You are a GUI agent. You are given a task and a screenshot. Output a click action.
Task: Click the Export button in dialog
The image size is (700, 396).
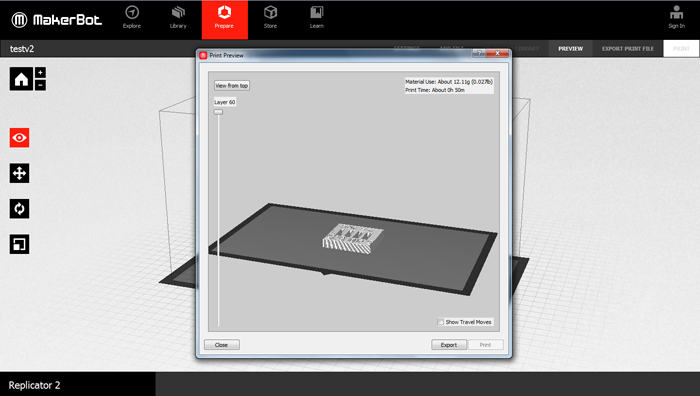pos(449,345)
